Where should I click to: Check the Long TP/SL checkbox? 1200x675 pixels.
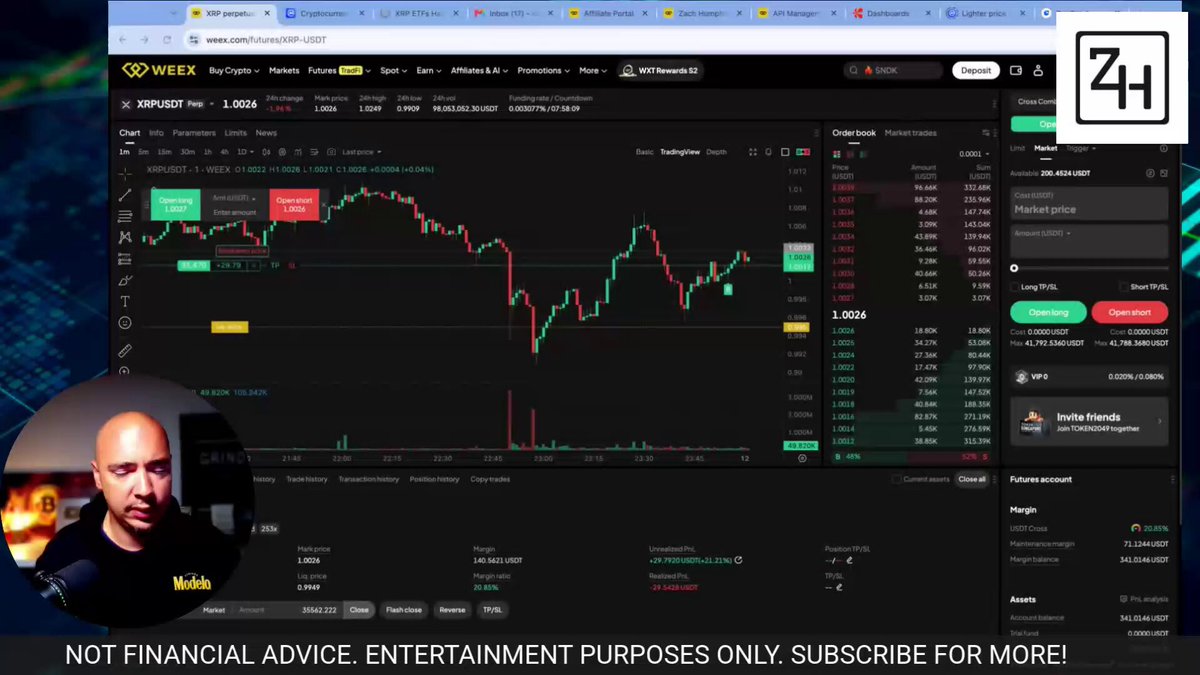tap(1015, 287)
